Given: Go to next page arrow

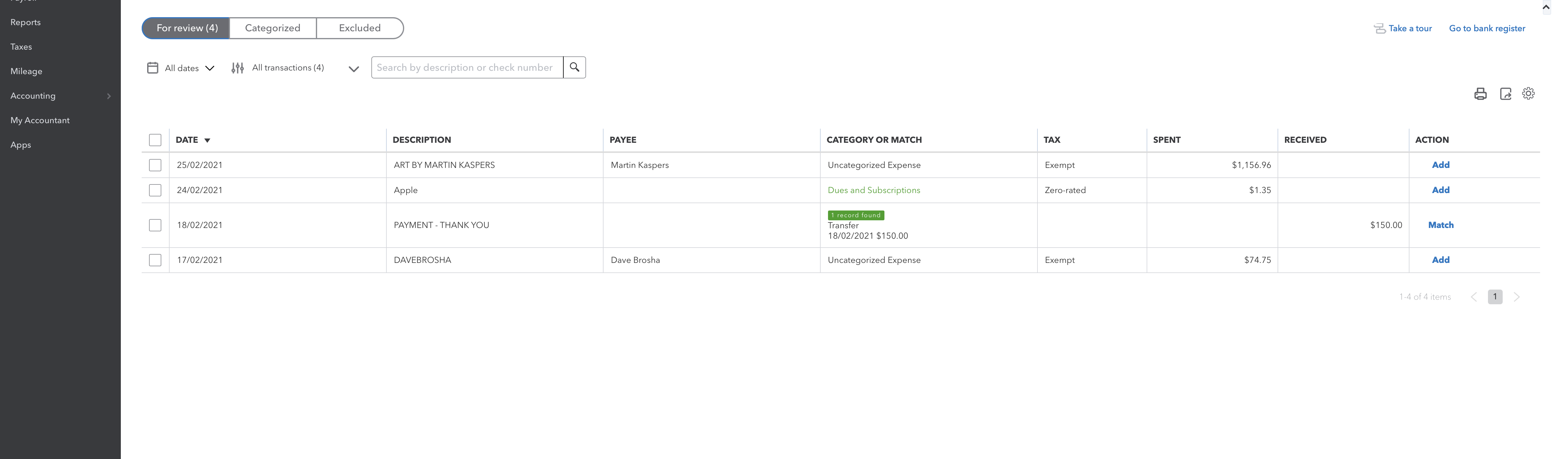Looking at the screenshot, I should [x=1516, y=297].
